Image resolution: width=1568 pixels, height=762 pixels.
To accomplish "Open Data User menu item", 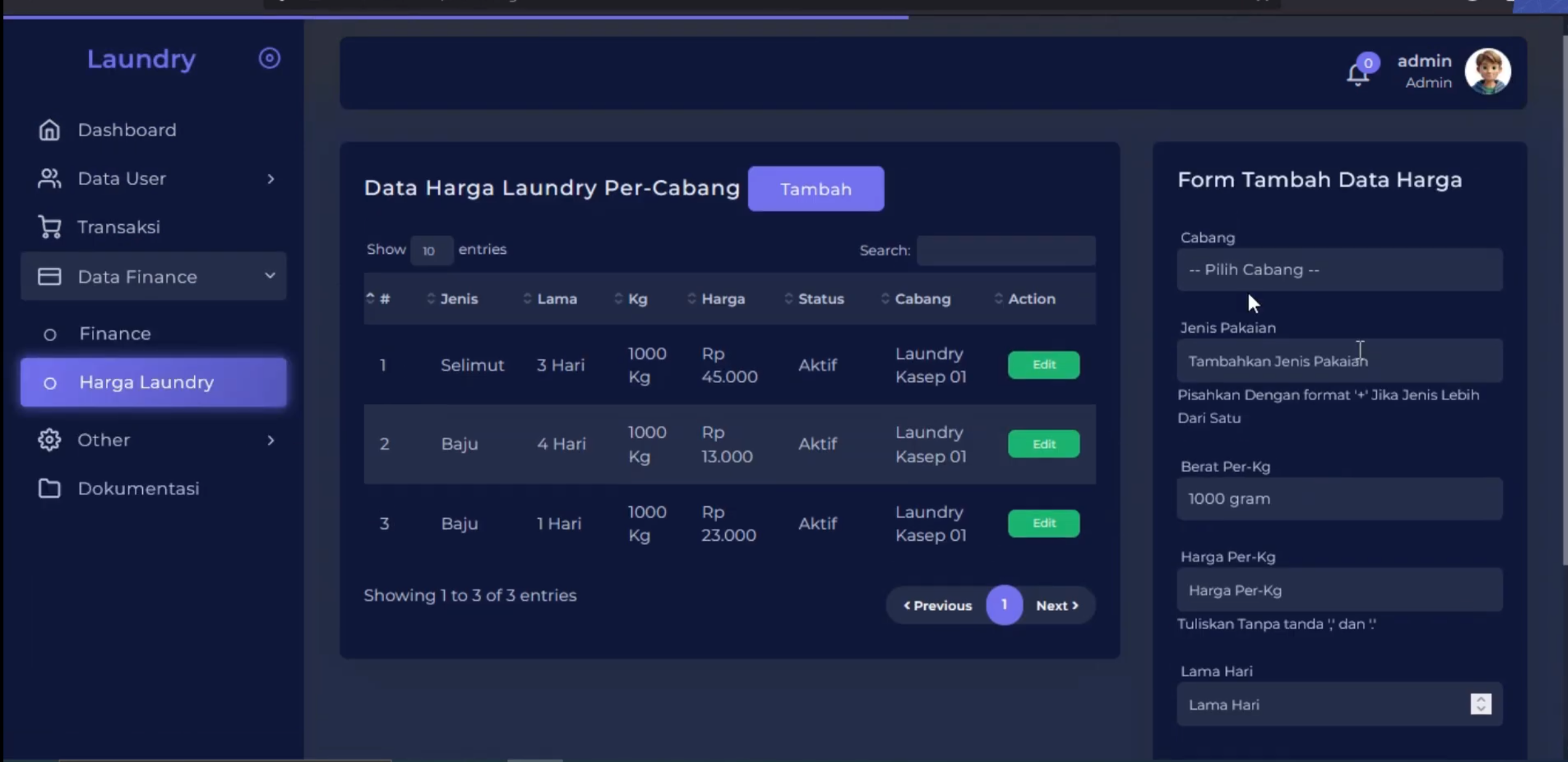I will (x=154, y=179).
